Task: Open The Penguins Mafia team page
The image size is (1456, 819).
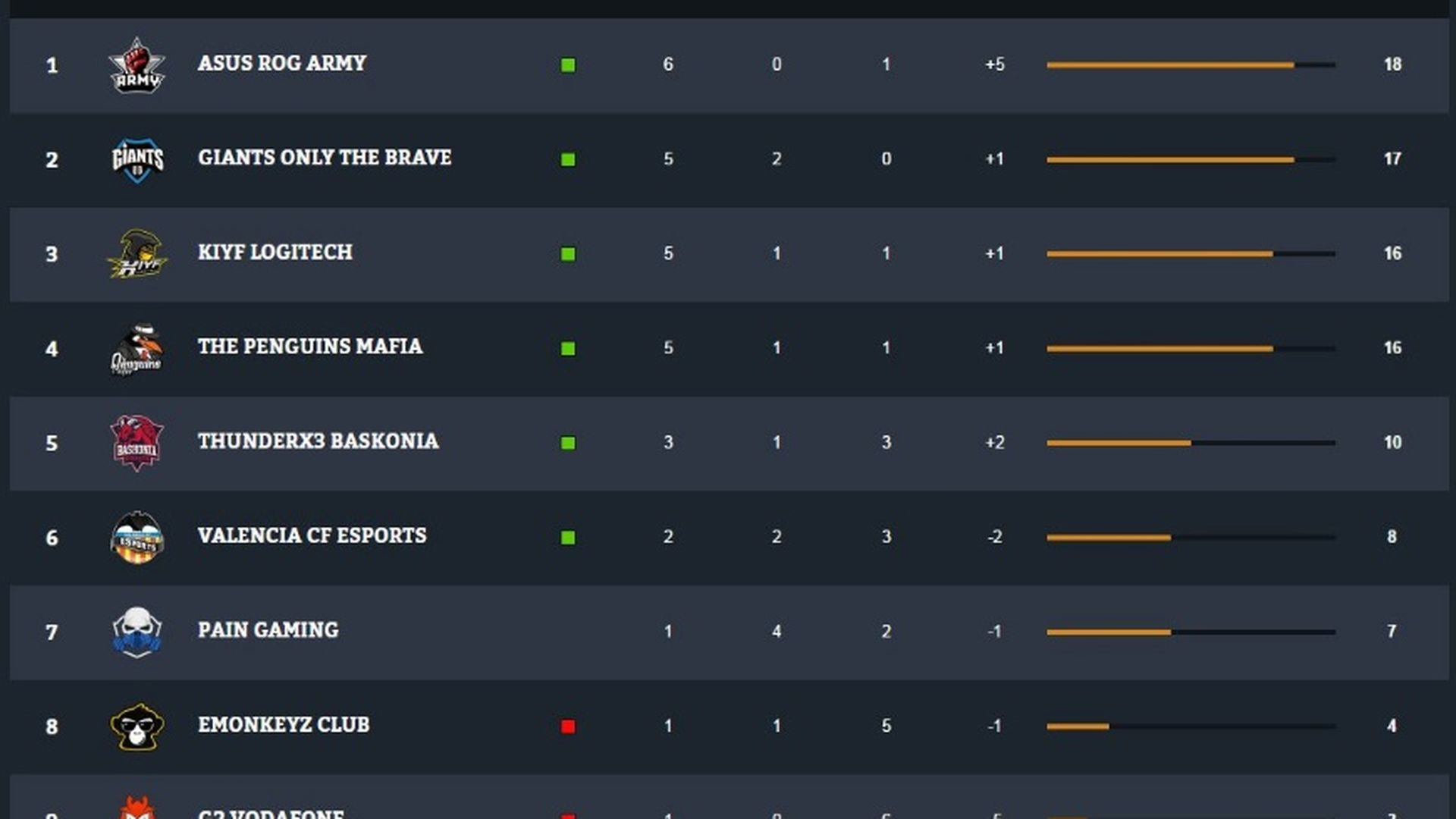Action: click(x=311, y=347)
